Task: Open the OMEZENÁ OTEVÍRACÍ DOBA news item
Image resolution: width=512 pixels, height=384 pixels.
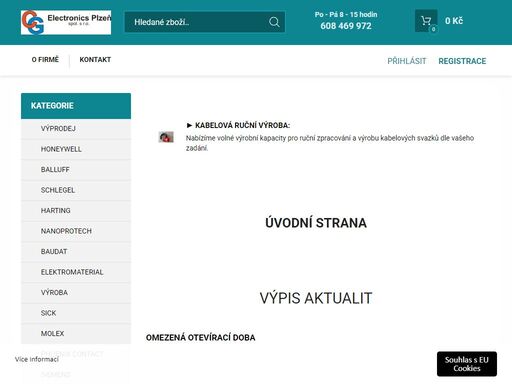Action: click(x=201, y=338)
